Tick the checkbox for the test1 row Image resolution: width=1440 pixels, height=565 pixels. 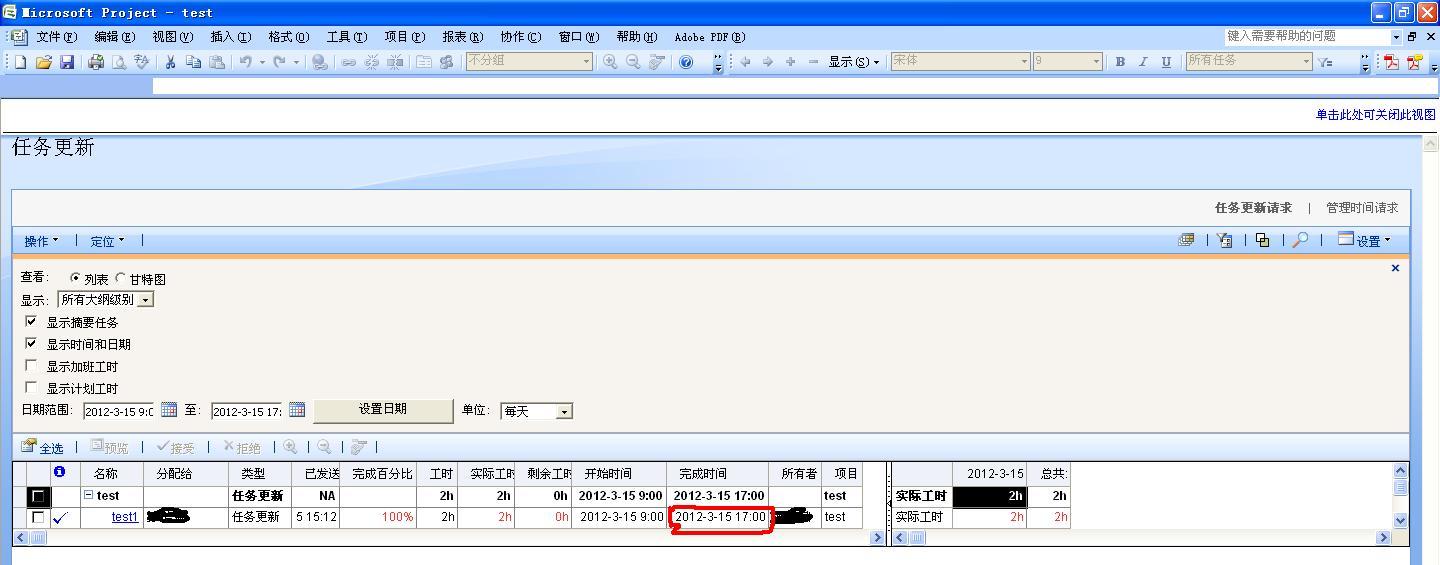38,518
